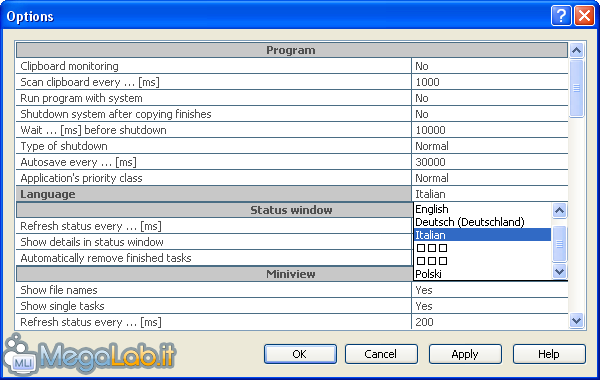Apply the option changes
The height and width of the screenshot is (380, 600).
(465, 354)
